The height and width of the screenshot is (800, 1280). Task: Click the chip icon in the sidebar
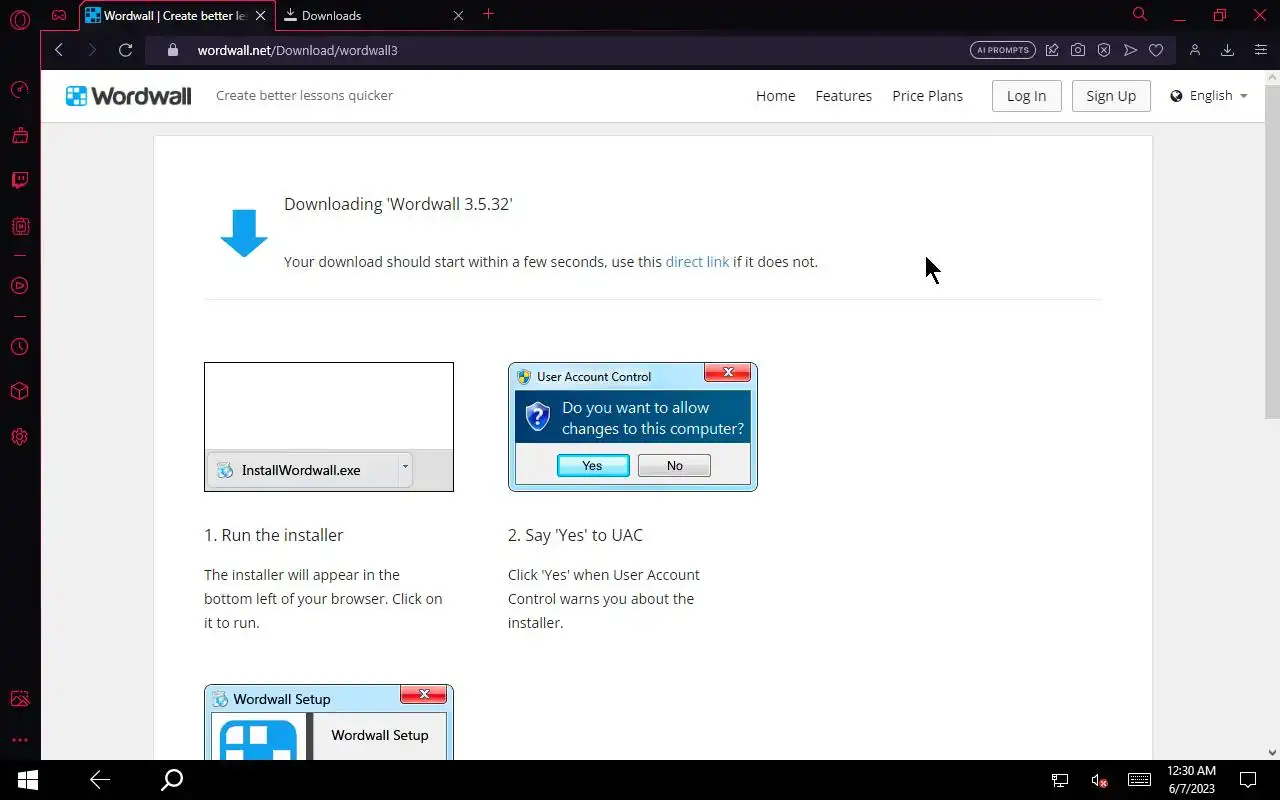click(19, 226)
